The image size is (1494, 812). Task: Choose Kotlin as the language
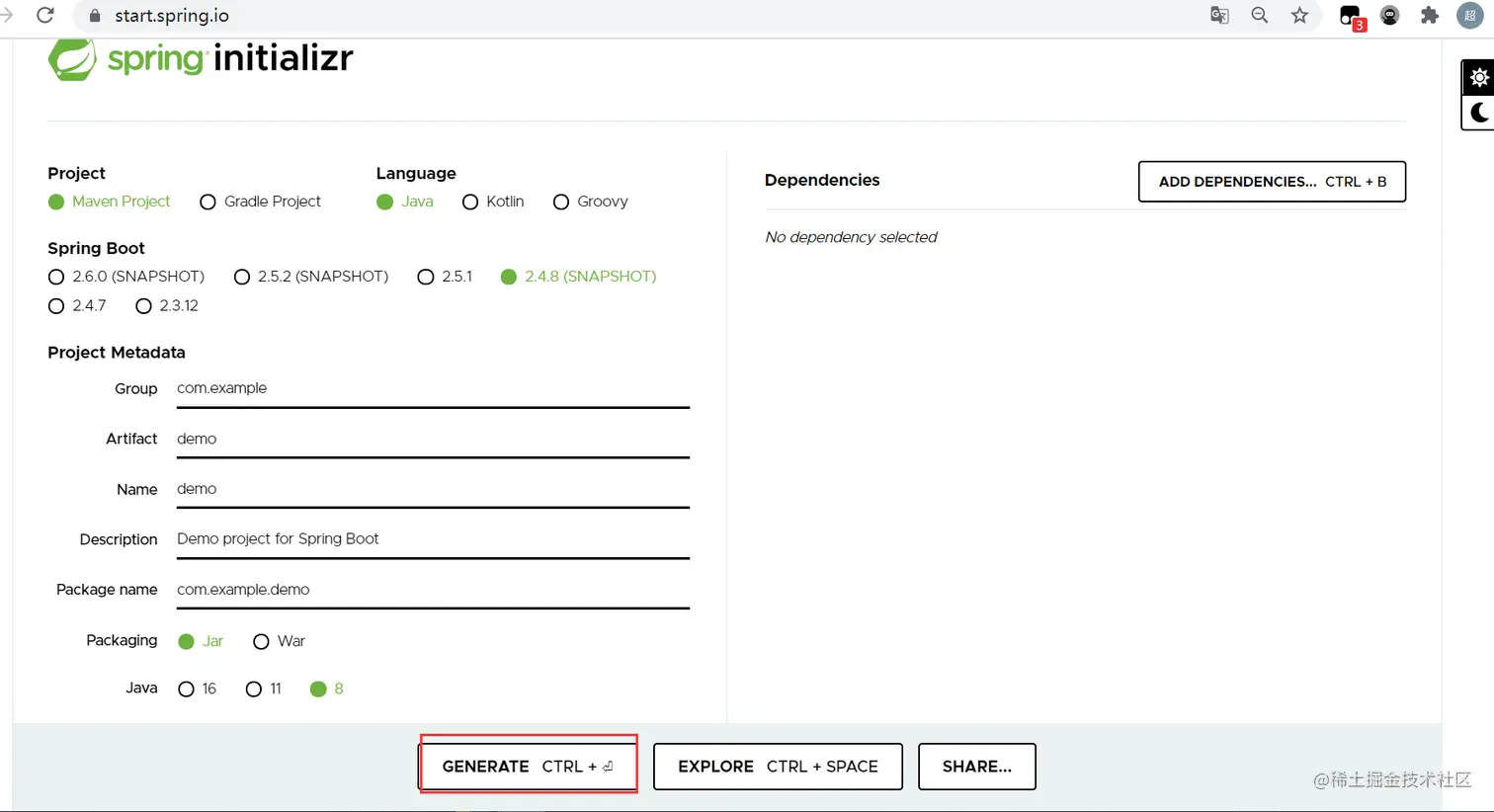(x=493, y=202)
